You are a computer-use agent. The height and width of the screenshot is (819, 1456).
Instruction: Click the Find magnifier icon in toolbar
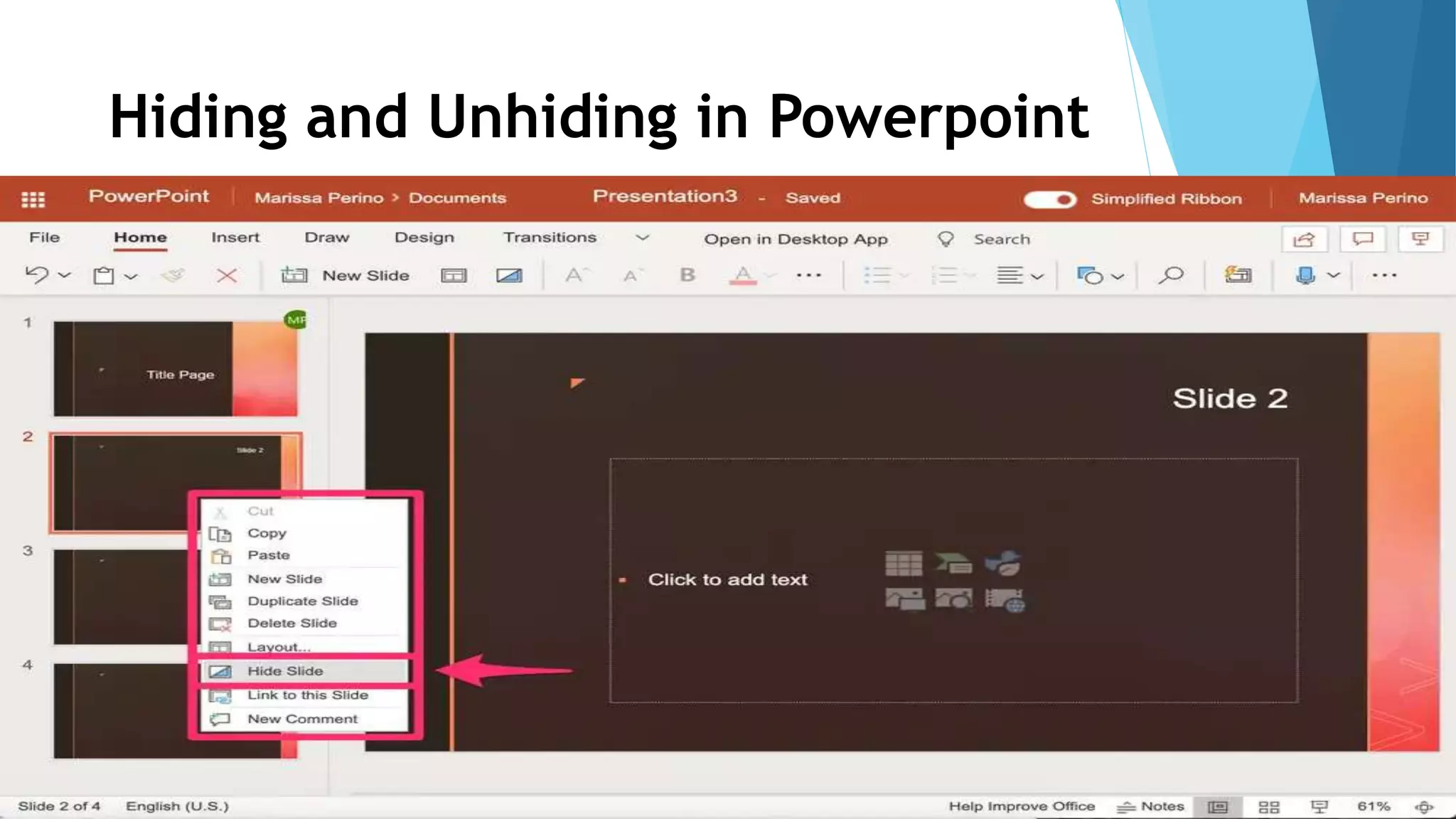pos(1170,275)
